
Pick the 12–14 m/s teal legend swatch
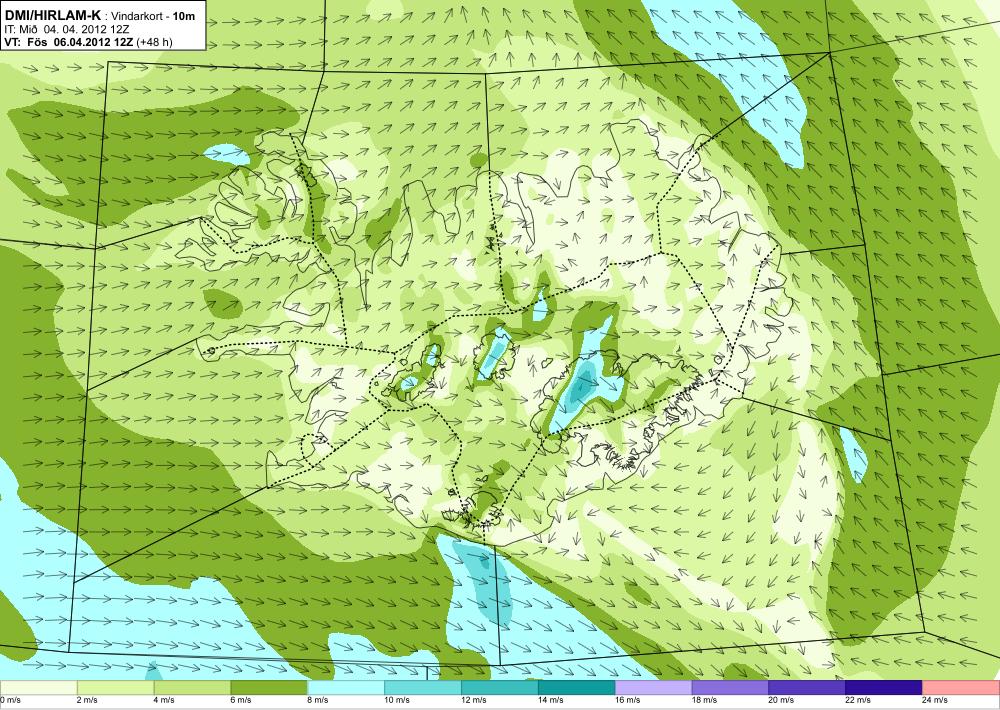tap(500, 688)
